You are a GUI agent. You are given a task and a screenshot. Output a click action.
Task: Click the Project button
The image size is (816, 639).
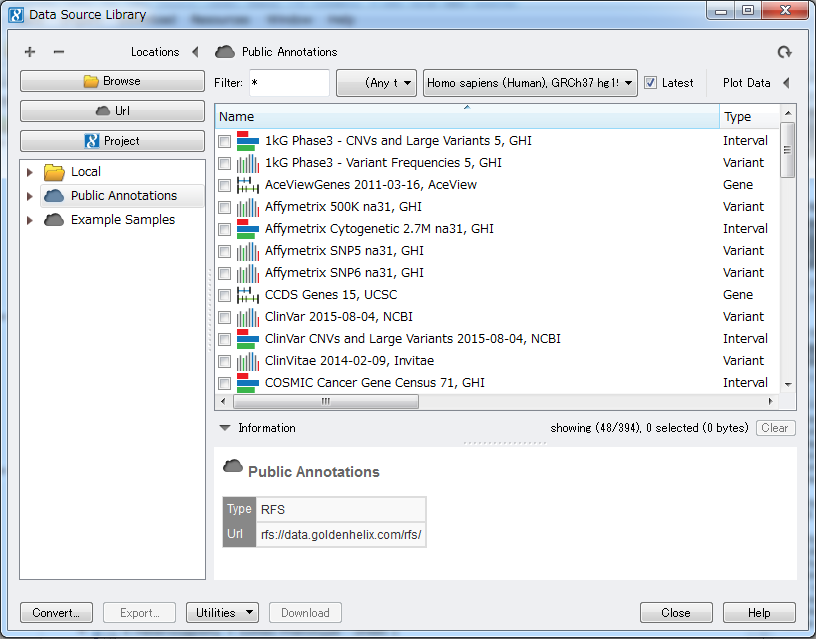tap(112, 140)
